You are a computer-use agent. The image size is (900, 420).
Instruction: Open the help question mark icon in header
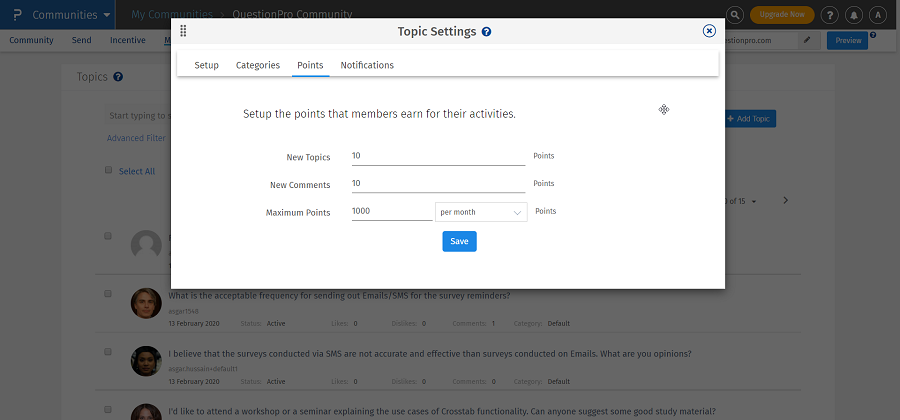point(829,15)
